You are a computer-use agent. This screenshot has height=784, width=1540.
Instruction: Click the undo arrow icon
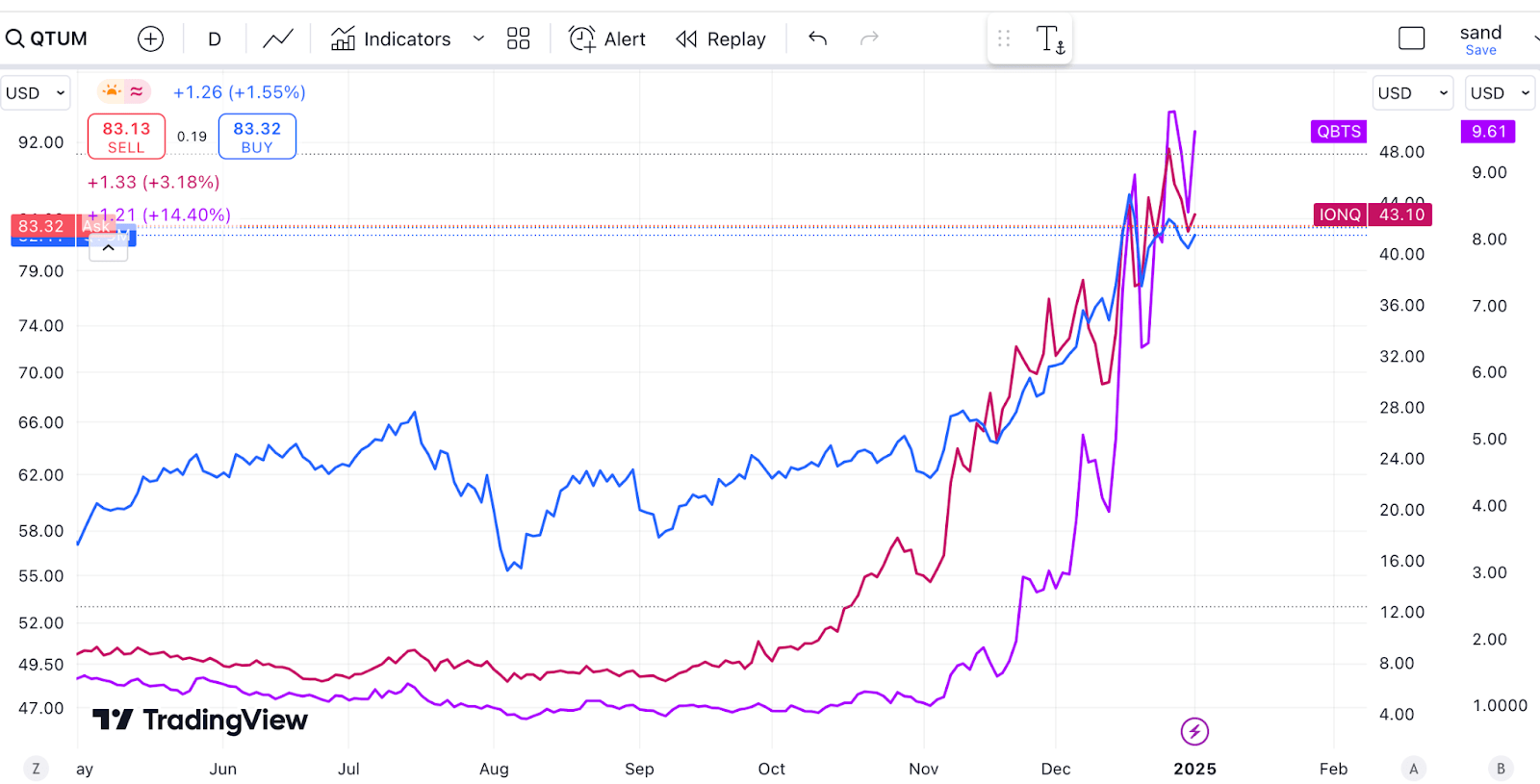818,38
